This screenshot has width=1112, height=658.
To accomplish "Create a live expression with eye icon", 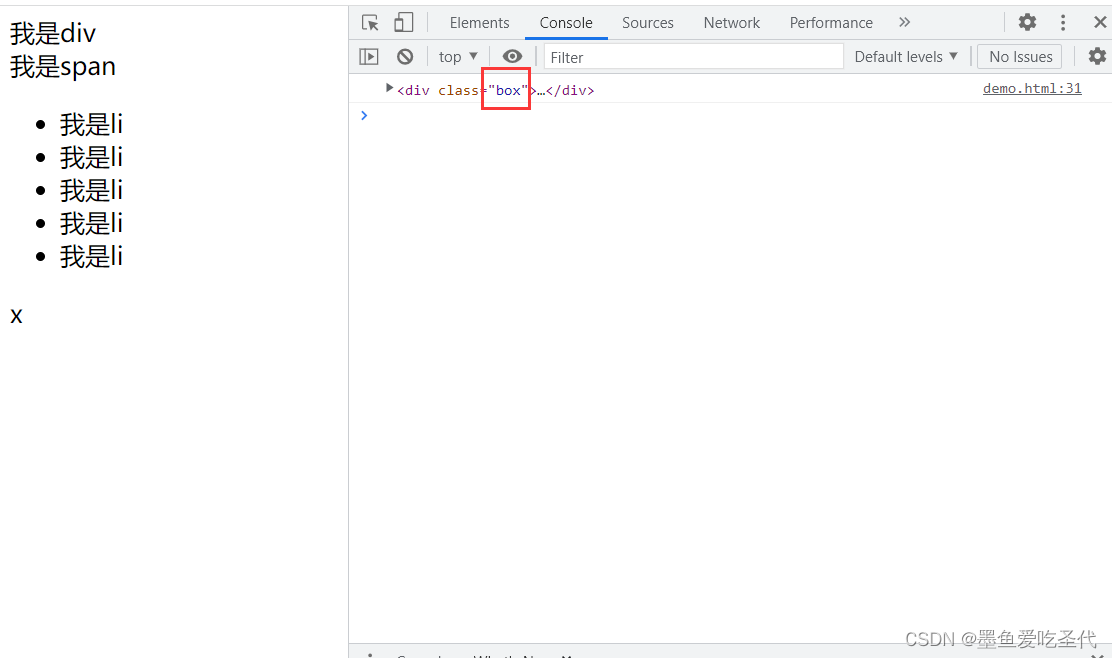I will point(512,57).
